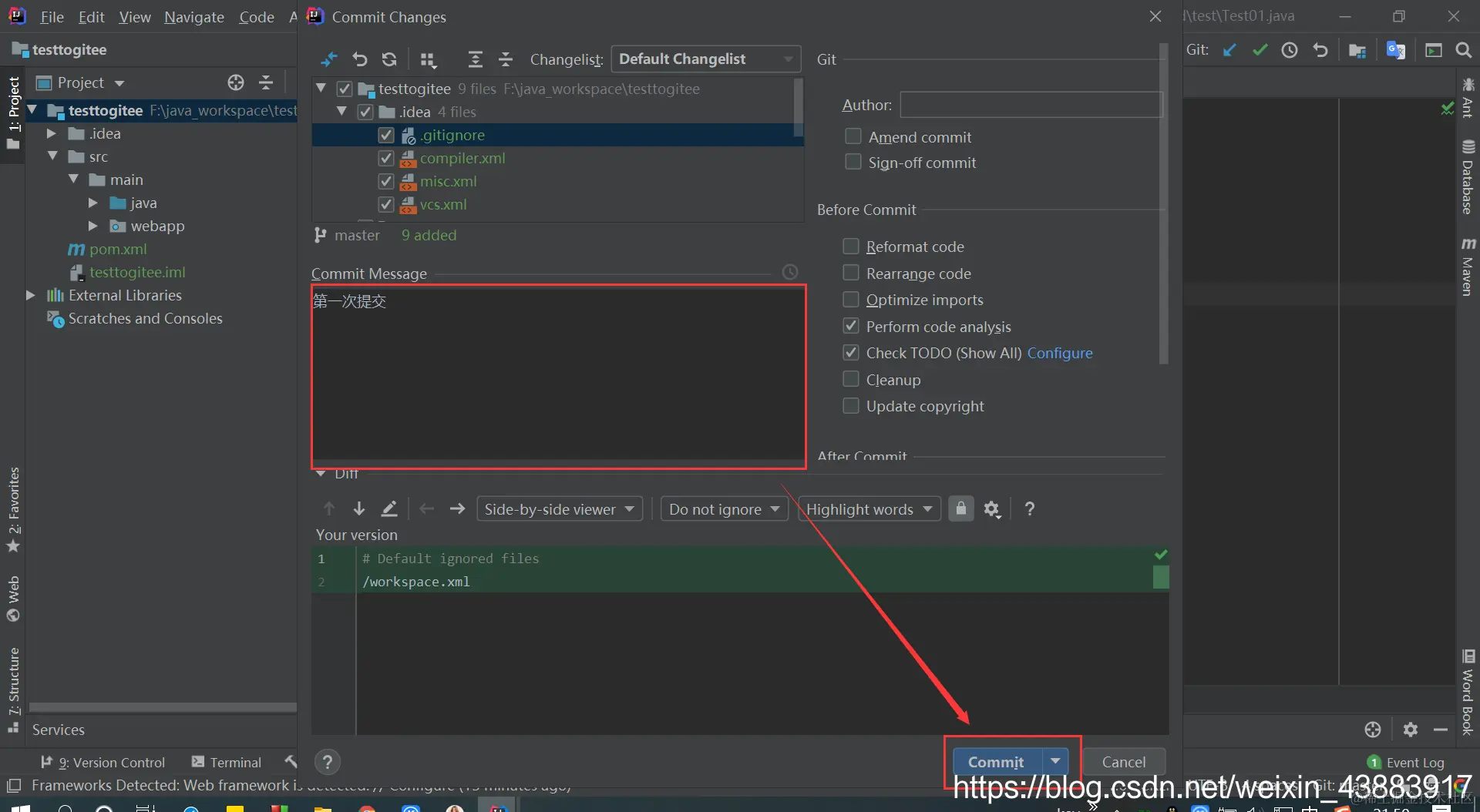Open the Code menu
Viewport: 1480px width, 812px height.
coord(257,16)
